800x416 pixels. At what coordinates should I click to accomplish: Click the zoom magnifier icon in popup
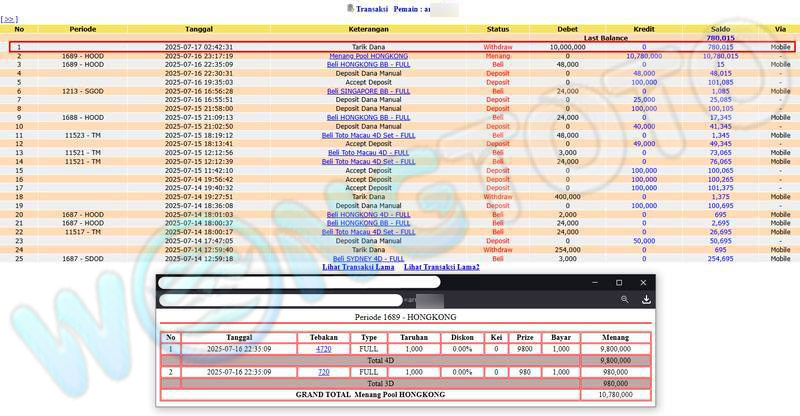(x=624, y=299)
